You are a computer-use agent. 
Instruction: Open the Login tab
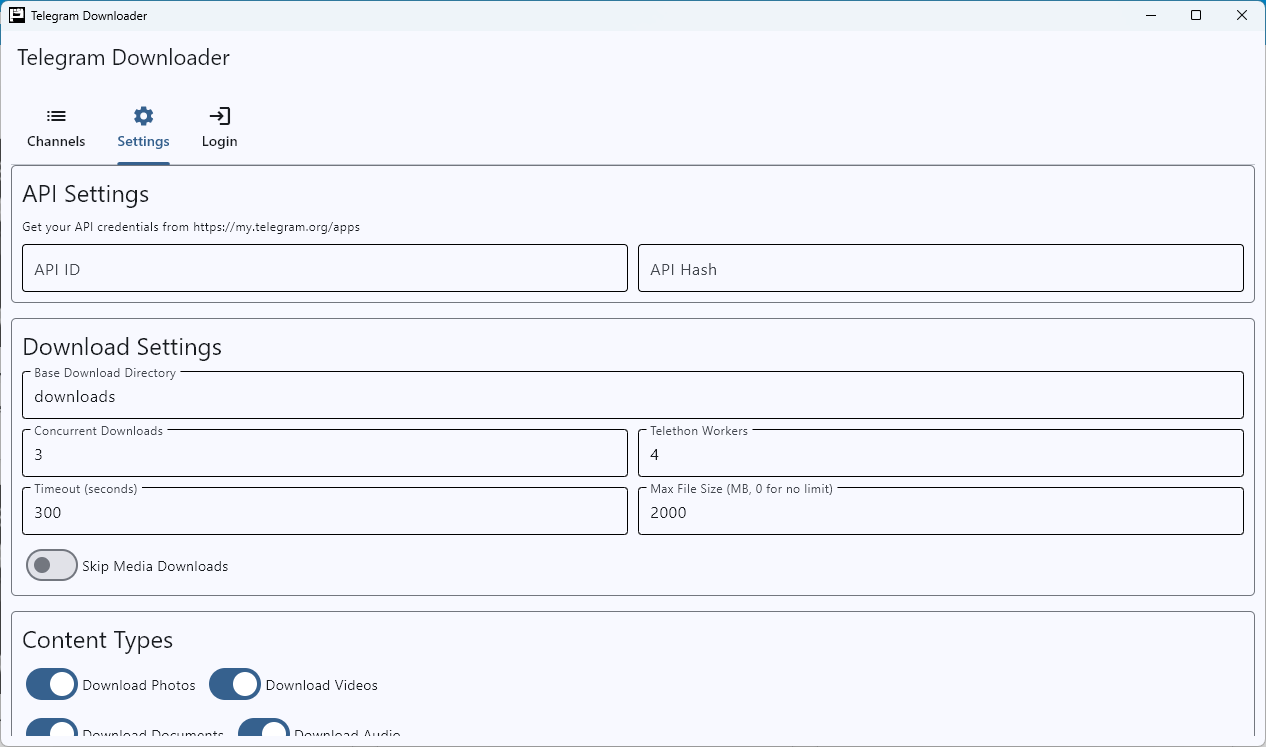click(219, 128)
